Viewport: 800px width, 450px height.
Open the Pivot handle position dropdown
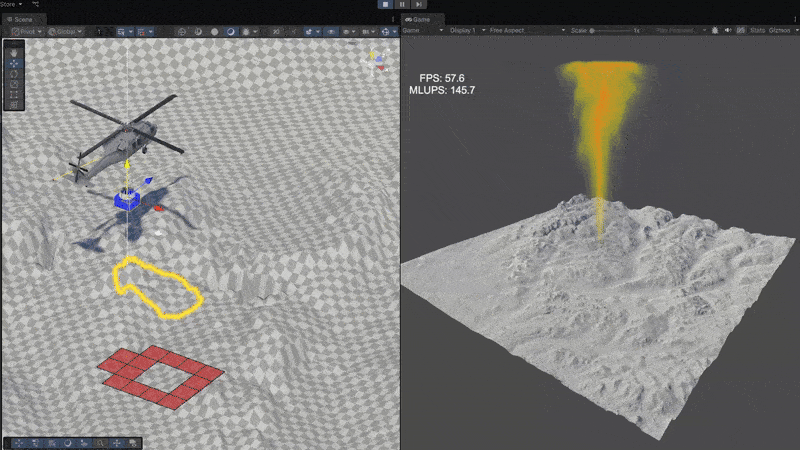26,32
